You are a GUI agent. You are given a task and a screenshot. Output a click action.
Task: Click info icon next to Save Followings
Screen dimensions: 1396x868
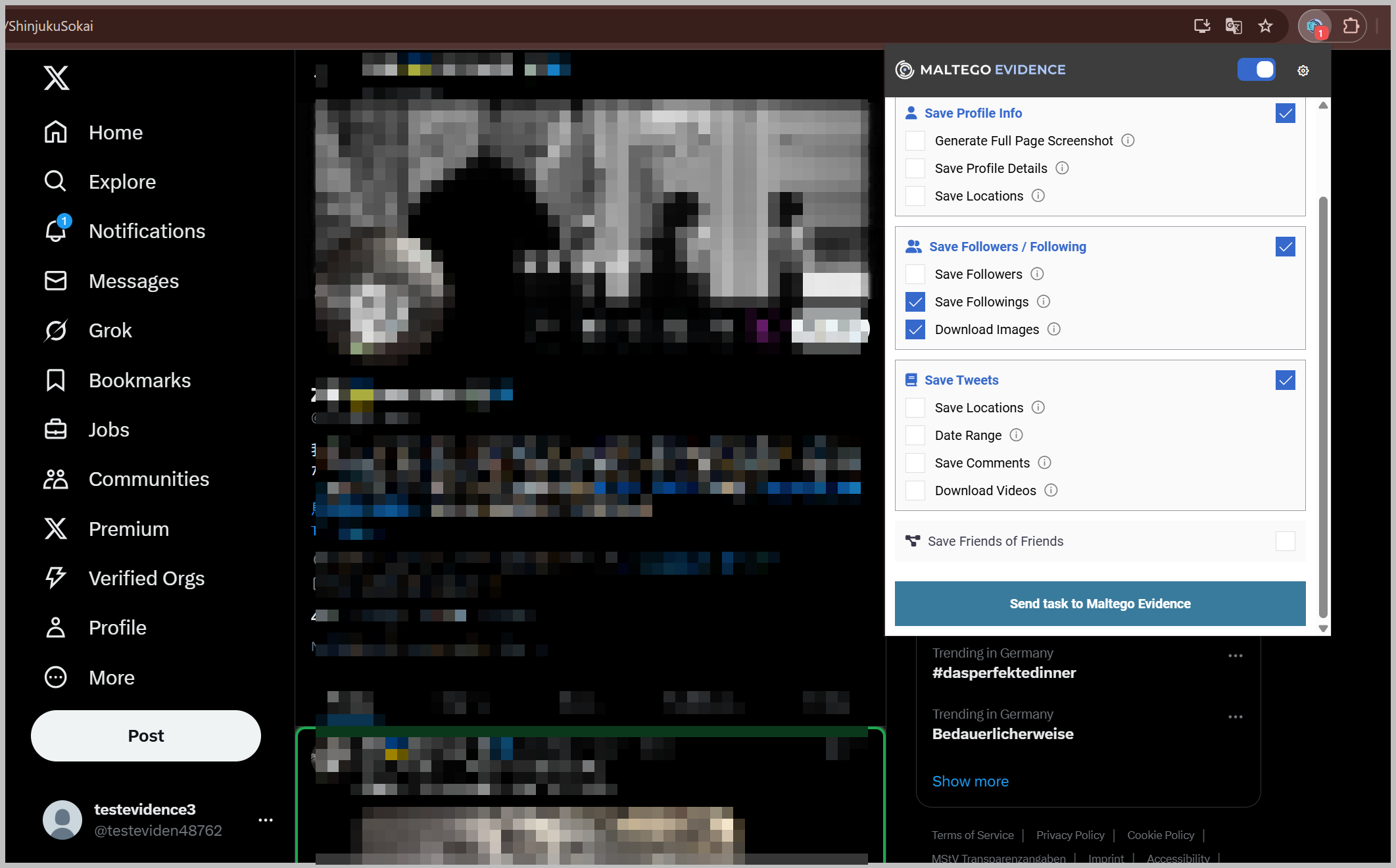pos(1044,301)
